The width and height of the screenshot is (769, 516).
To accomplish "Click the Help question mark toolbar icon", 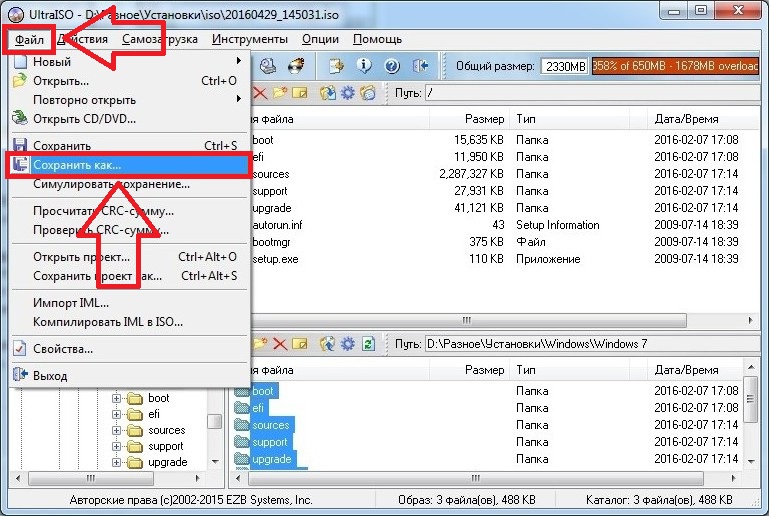I will [392, 67].
